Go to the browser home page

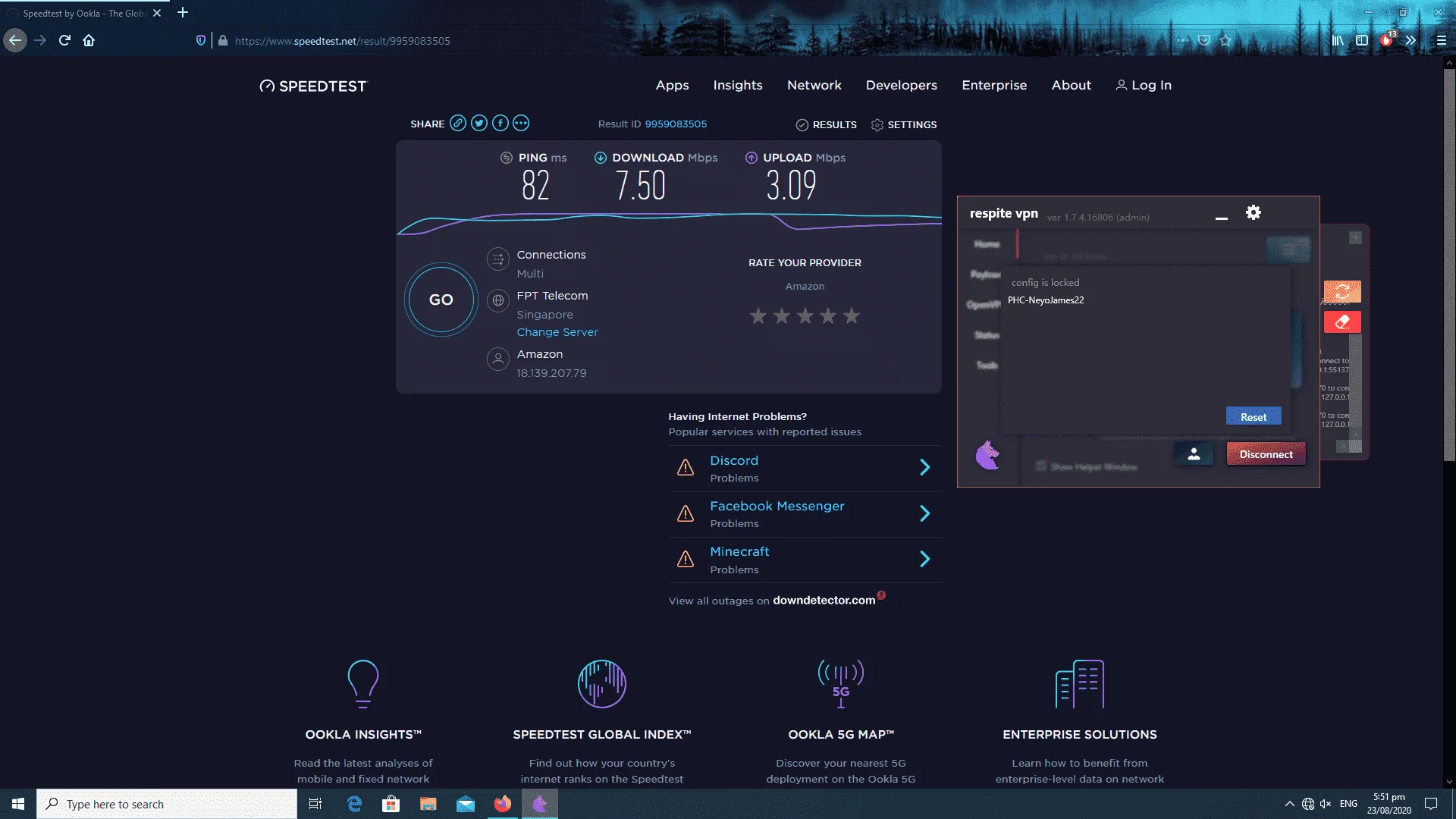click(x=89, y=40)
